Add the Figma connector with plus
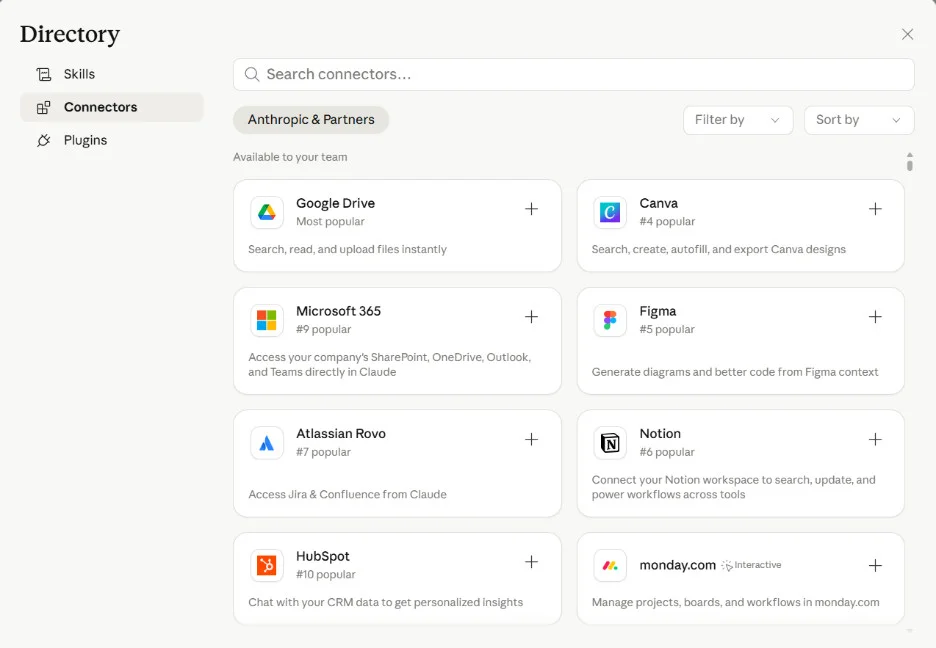 click(x=875, y=317)
